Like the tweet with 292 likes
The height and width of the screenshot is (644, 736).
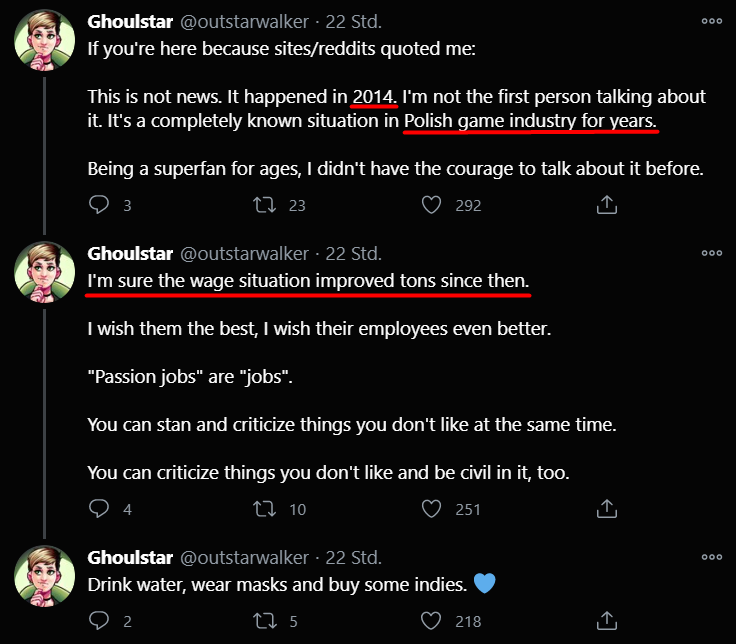[x=431, y=204]
